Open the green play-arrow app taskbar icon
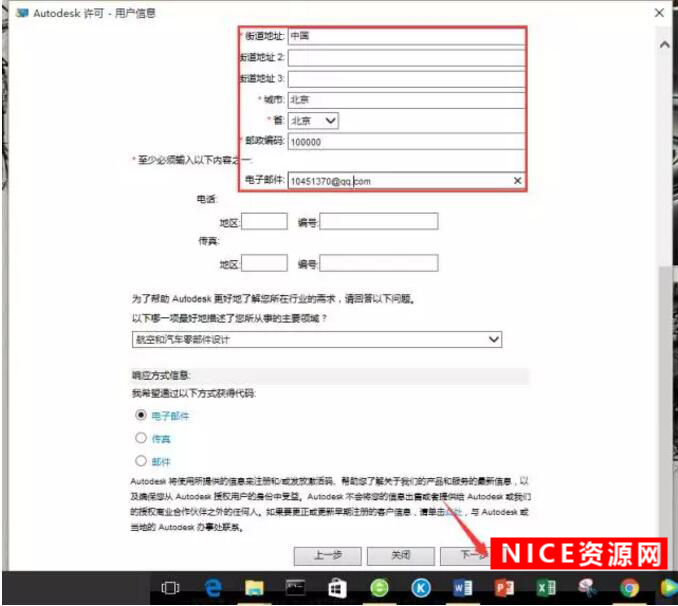The height and width of the screenshot is (606, 678). [x=669, y=588]
